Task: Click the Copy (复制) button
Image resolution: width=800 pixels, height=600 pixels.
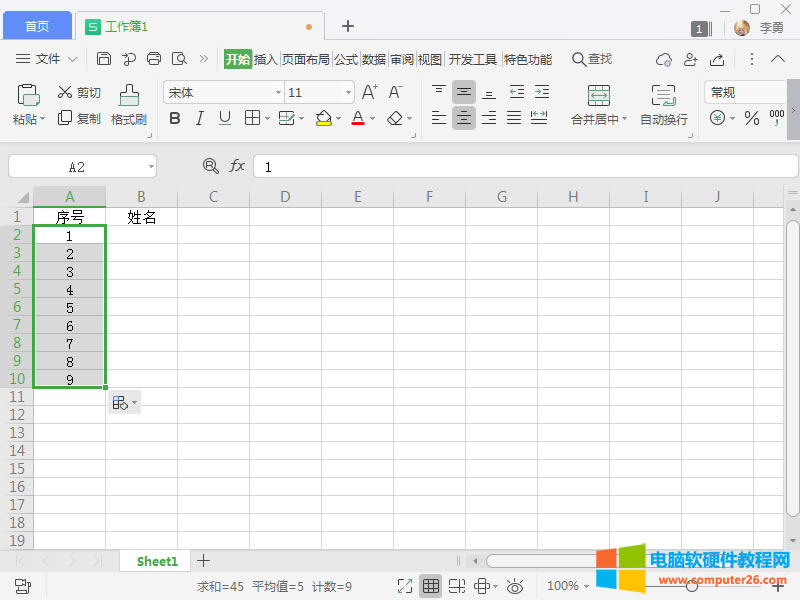Action: pyautogui.click(x=79, y=118)
